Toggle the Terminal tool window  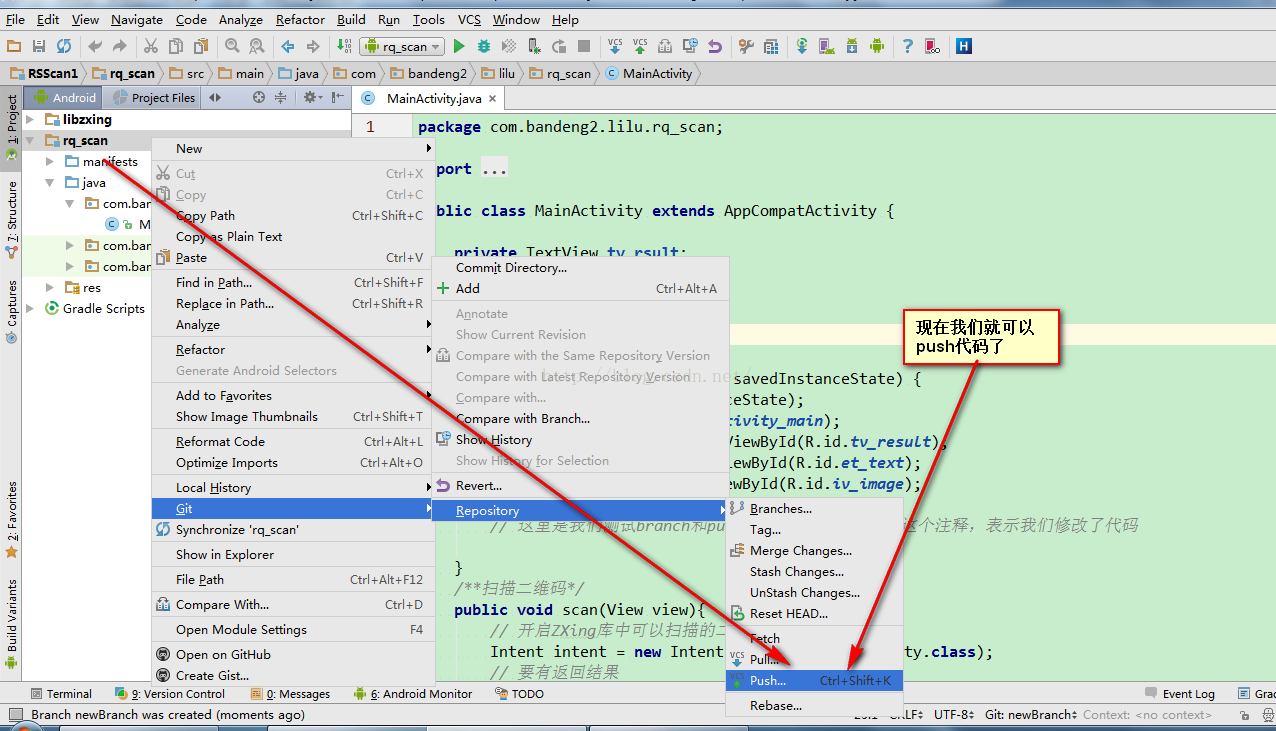coord(61,693)
